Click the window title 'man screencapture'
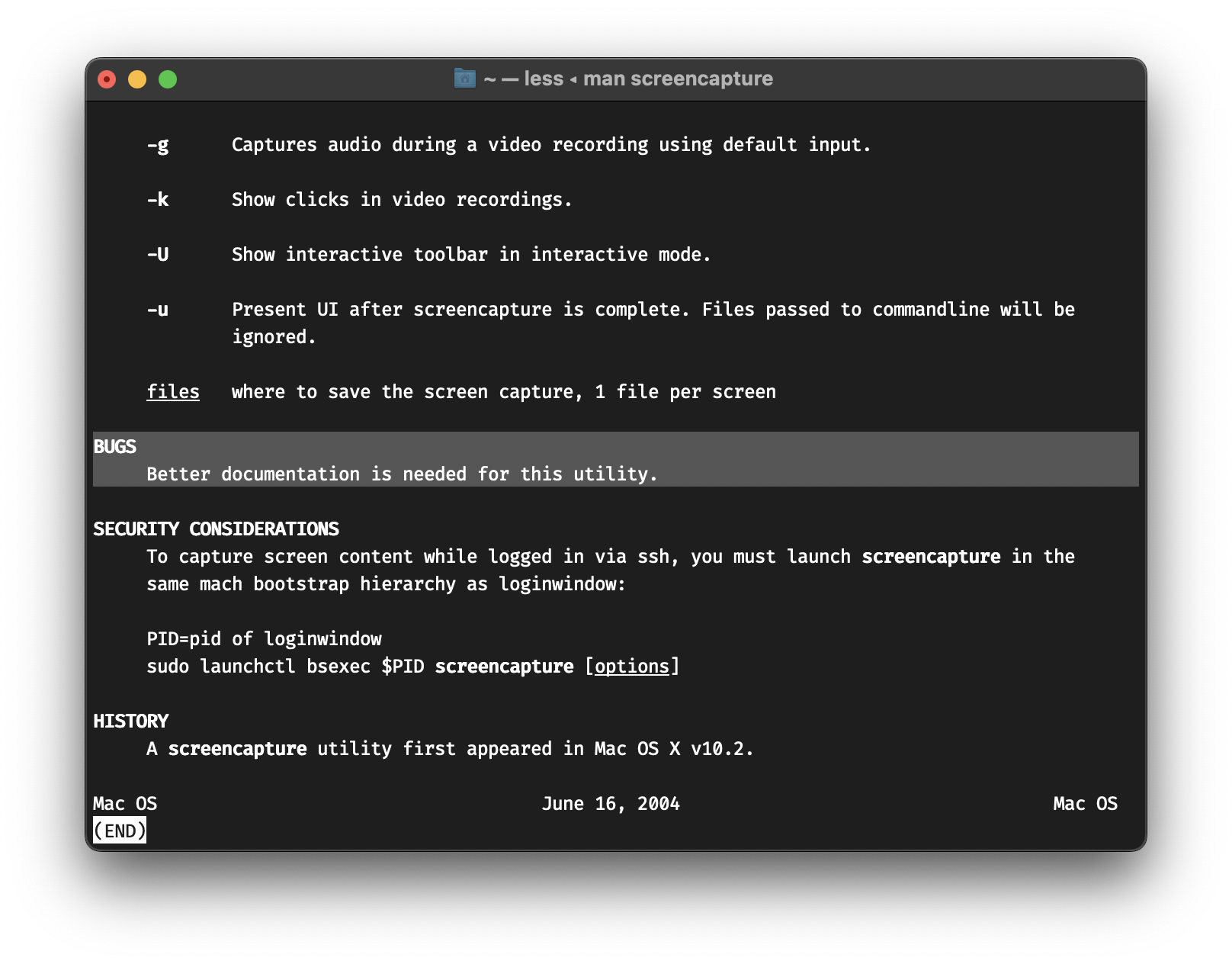This screenshot has width=1232, height=964. pyautogui.click(x=678, y=79)
